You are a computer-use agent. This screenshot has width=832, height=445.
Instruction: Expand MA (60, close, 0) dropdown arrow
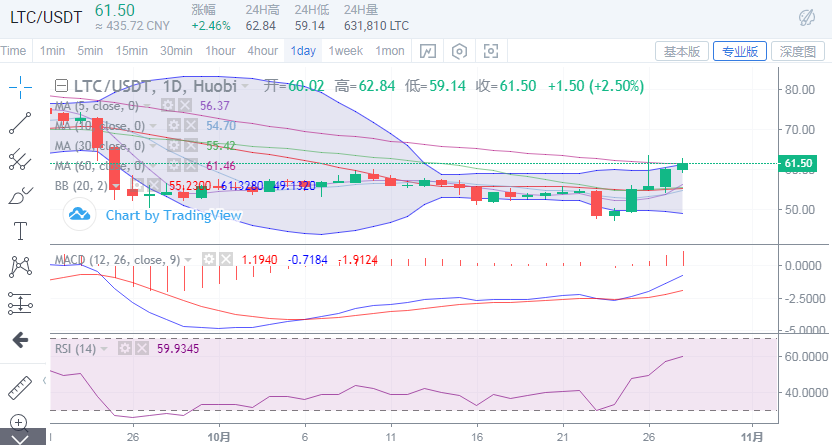tap(153, 166)
